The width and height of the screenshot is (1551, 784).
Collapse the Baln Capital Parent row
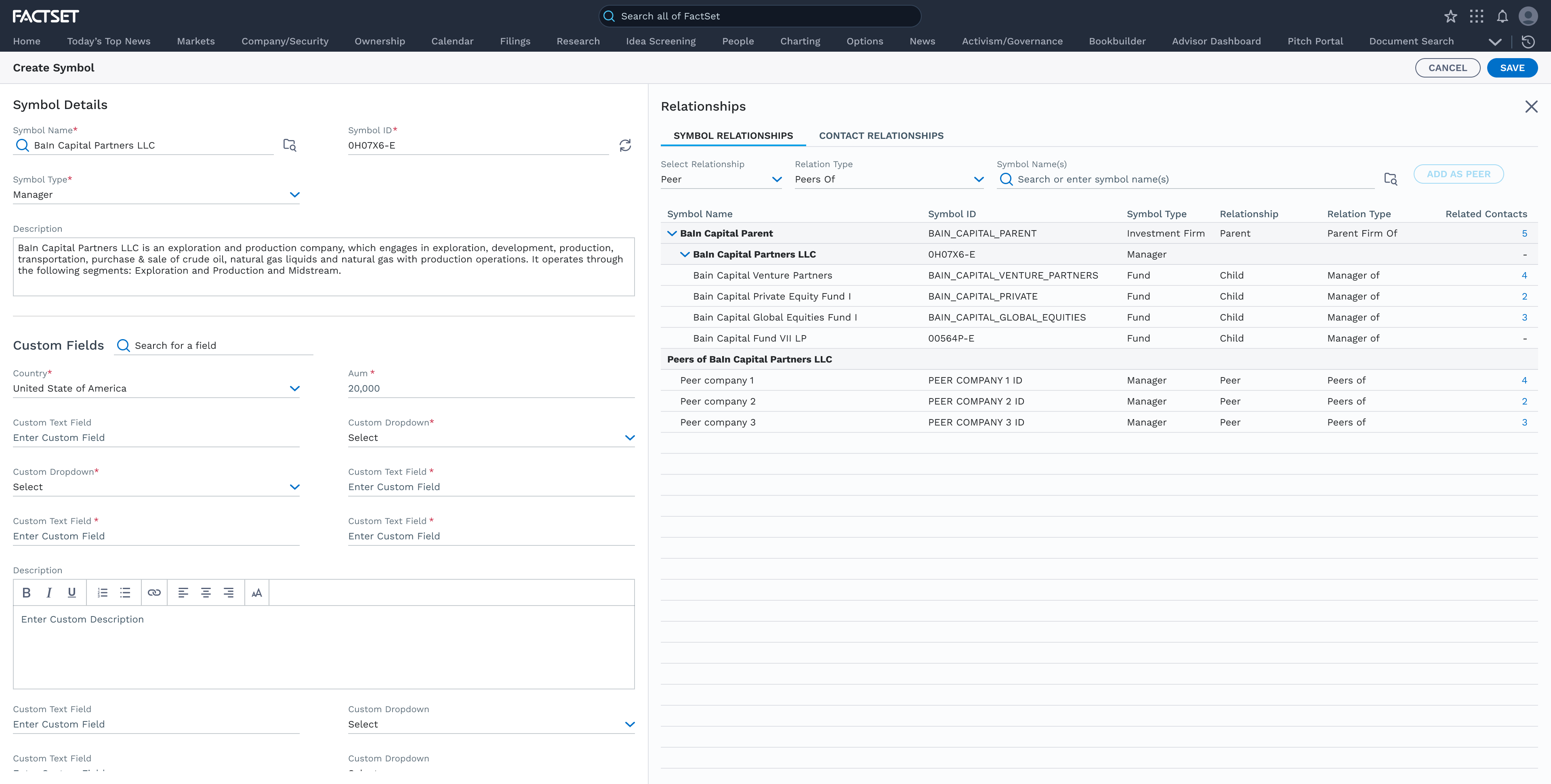[x=672, y=233]
